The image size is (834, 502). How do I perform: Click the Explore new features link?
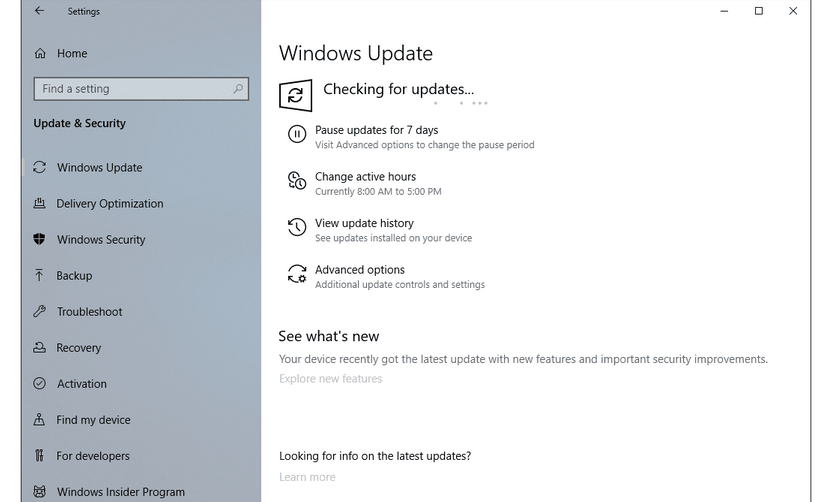pos(330,379)
